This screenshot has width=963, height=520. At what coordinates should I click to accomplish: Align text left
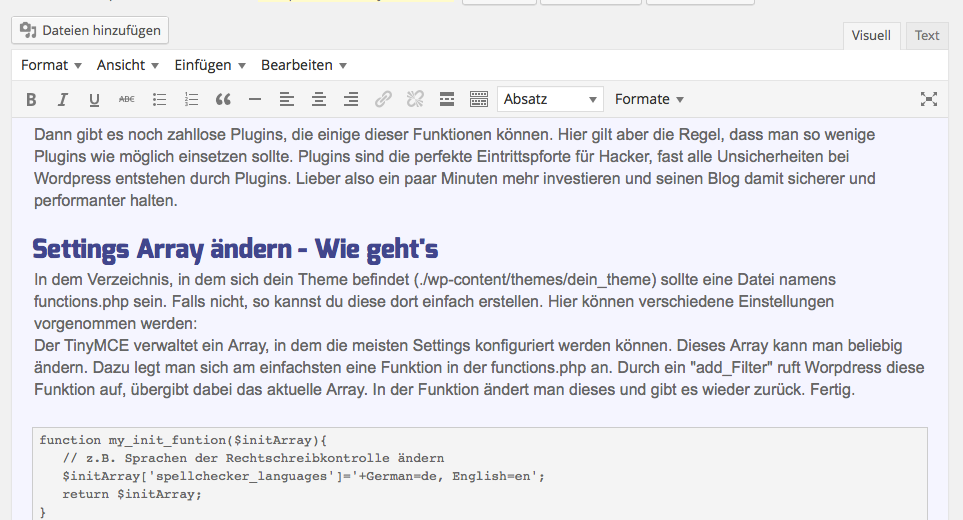287,99
